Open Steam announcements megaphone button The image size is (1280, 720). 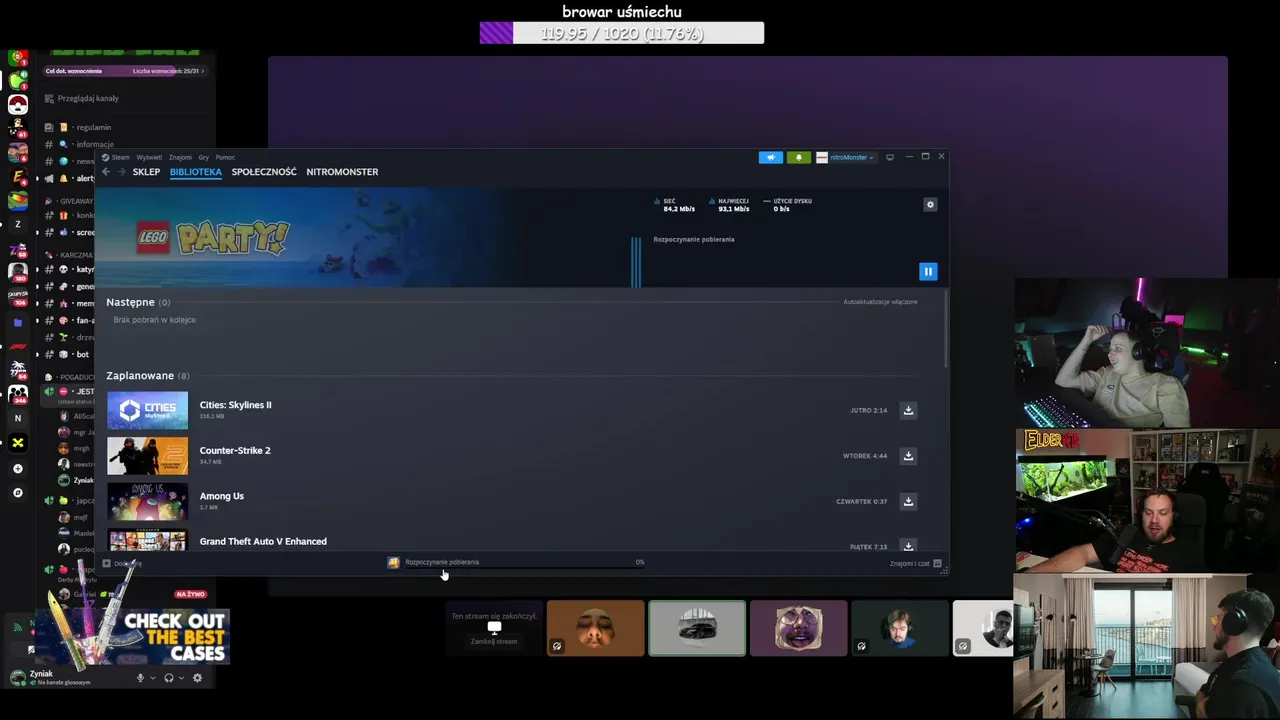771,157
